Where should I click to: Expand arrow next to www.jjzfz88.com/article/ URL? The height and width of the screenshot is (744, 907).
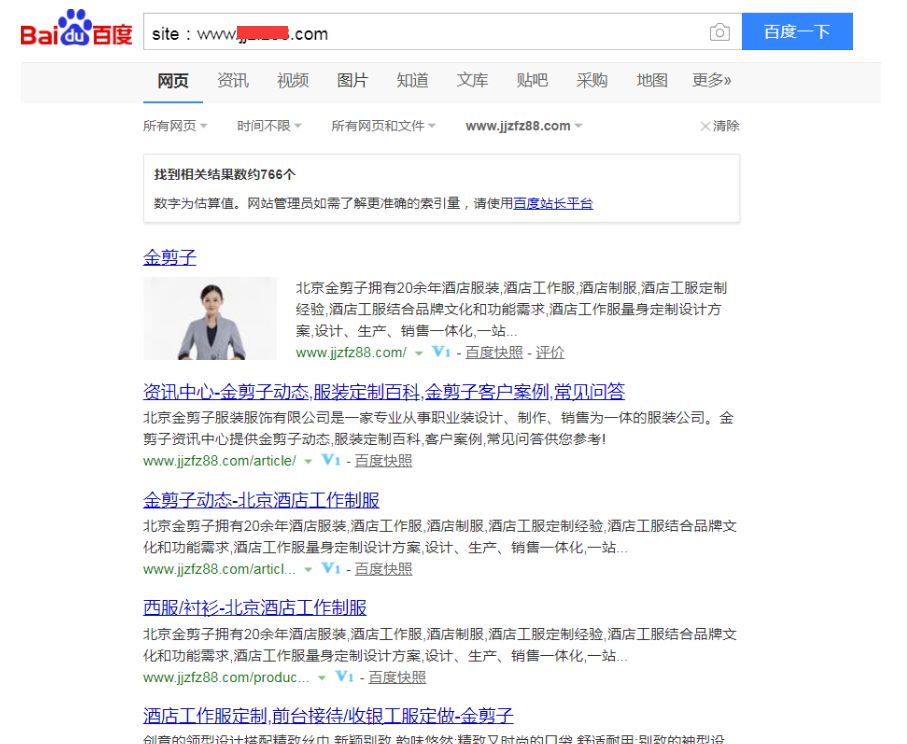308,462
